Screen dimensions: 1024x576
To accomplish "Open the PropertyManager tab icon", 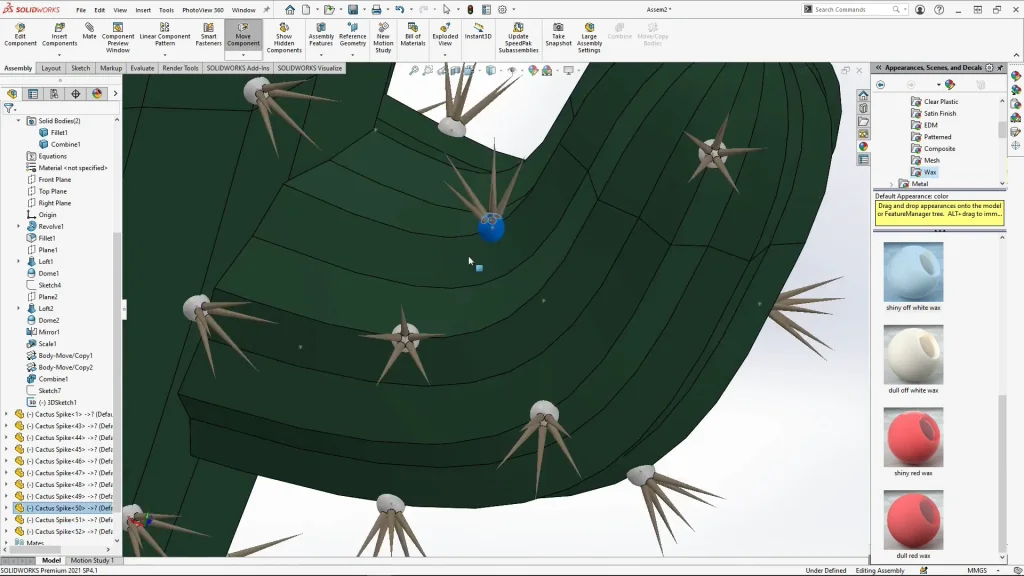I will tap(33, 94).
